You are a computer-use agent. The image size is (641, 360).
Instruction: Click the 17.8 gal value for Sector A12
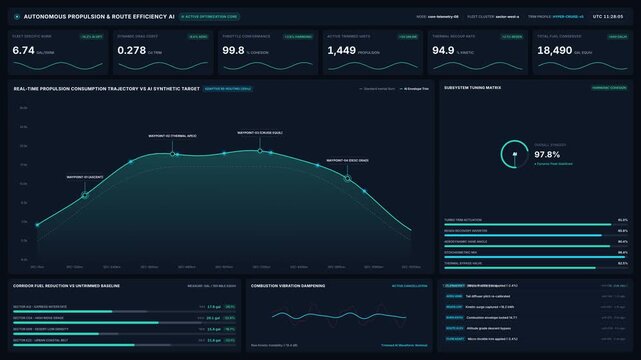click(214, 306)
